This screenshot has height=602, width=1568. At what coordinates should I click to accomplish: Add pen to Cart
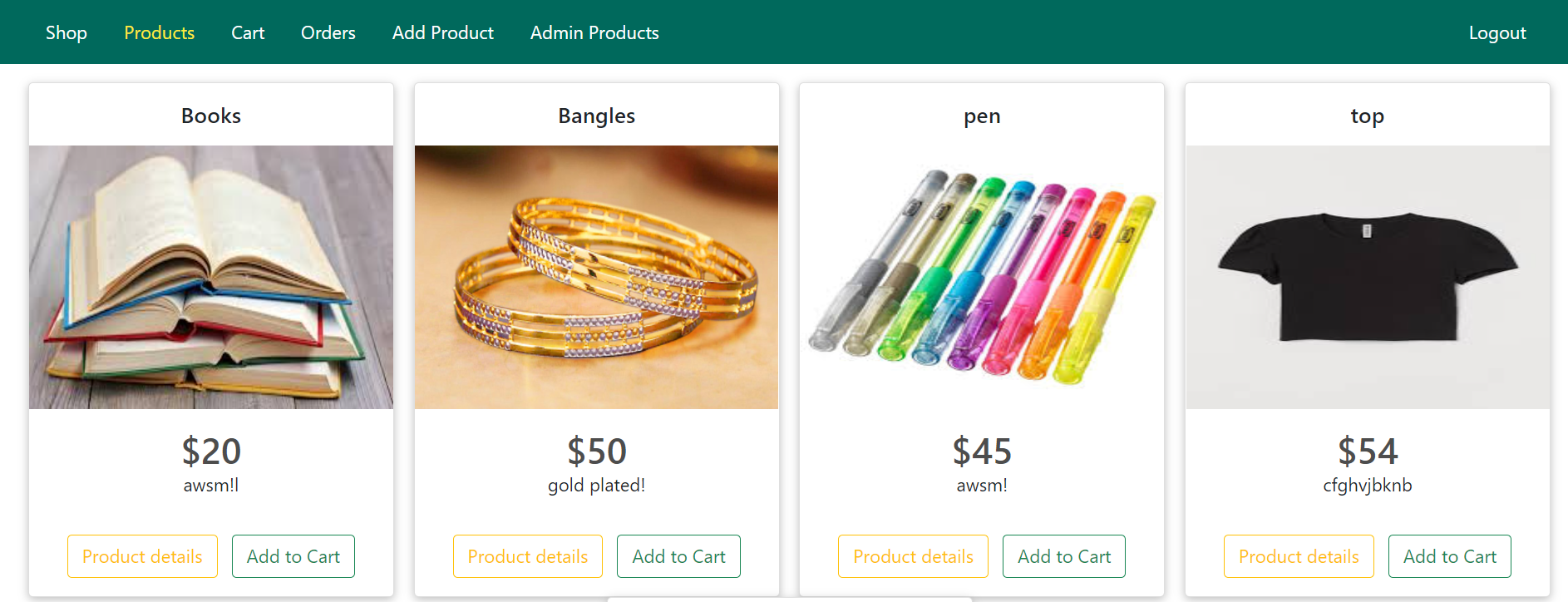point(1064,556)
